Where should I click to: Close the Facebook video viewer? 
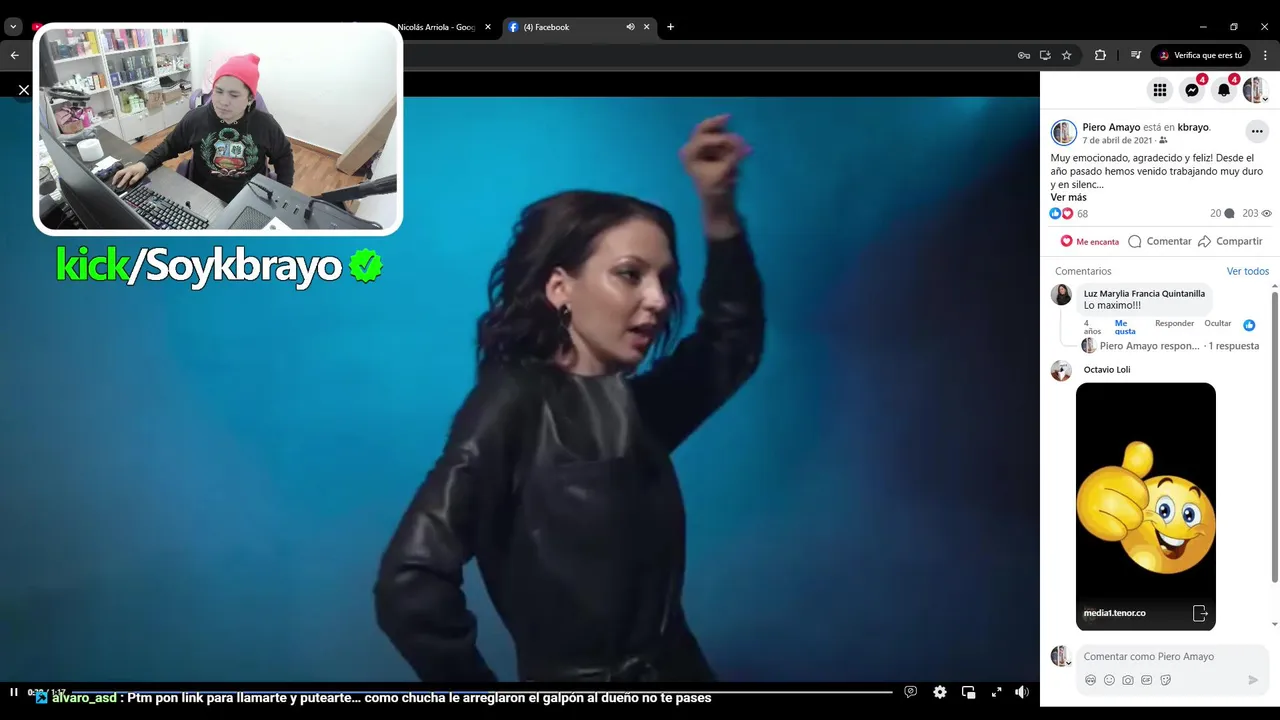[24, 90]
